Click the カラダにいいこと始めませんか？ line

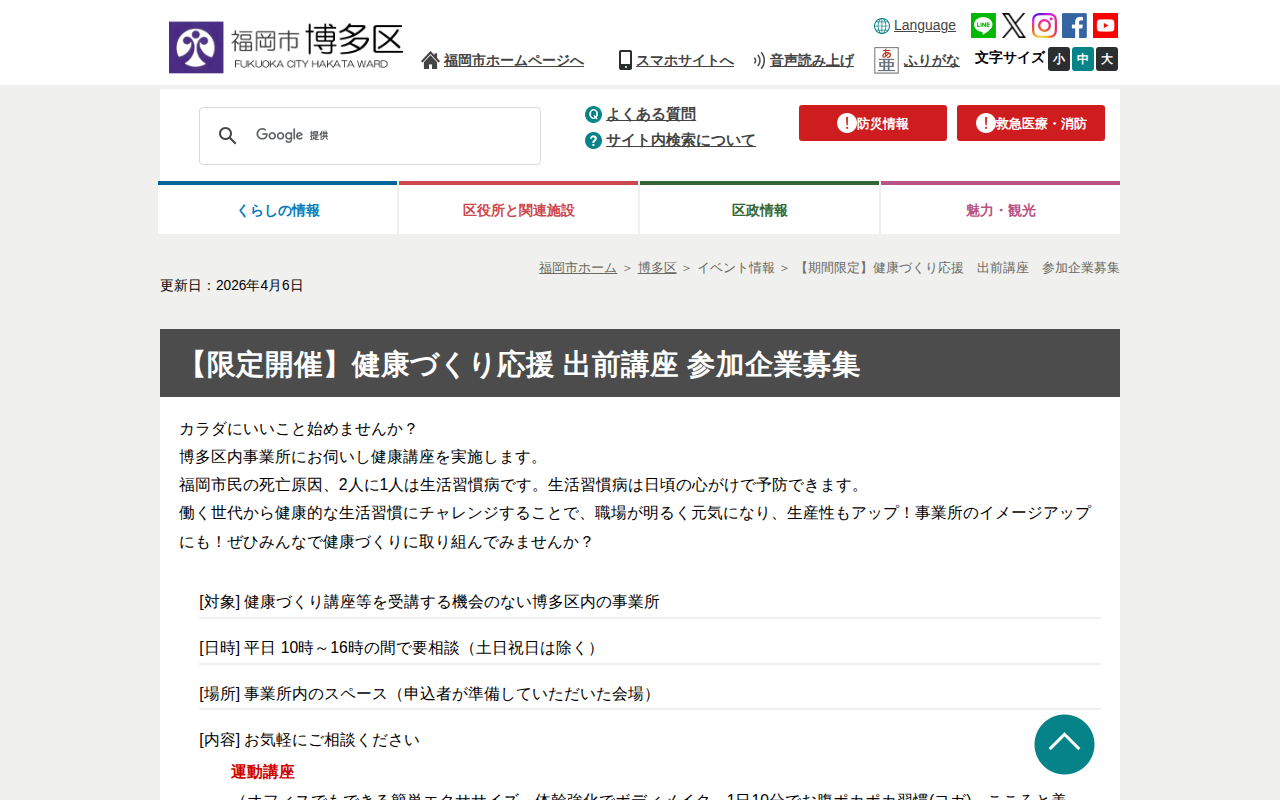pos(298,429)
